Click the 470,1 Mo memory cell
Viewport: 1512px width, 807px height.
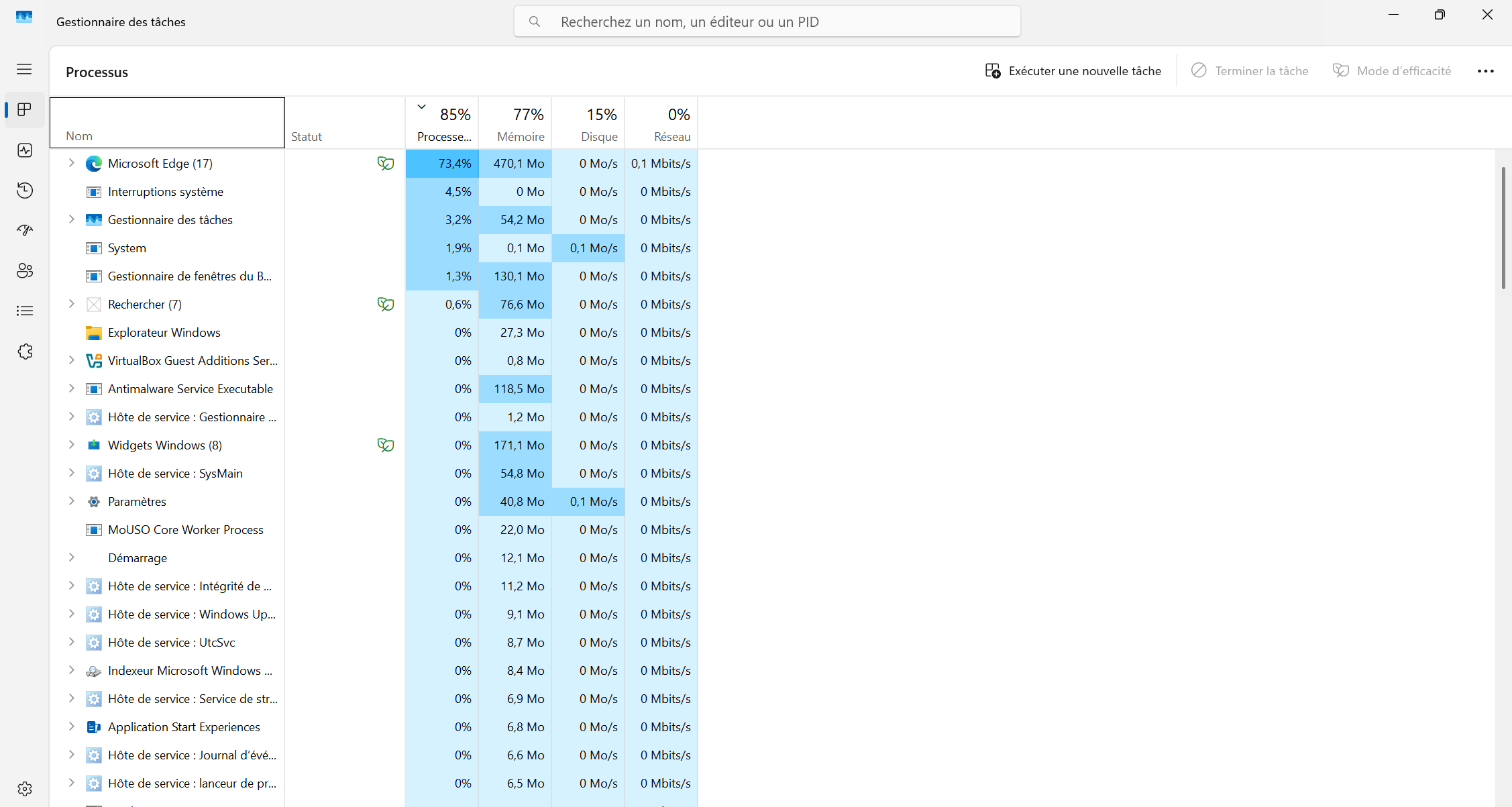[515, 164]
